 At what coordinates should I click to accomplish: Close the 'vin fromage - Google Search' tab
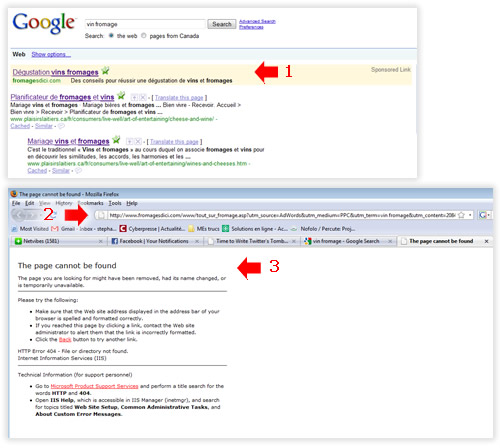click(390, 241)
